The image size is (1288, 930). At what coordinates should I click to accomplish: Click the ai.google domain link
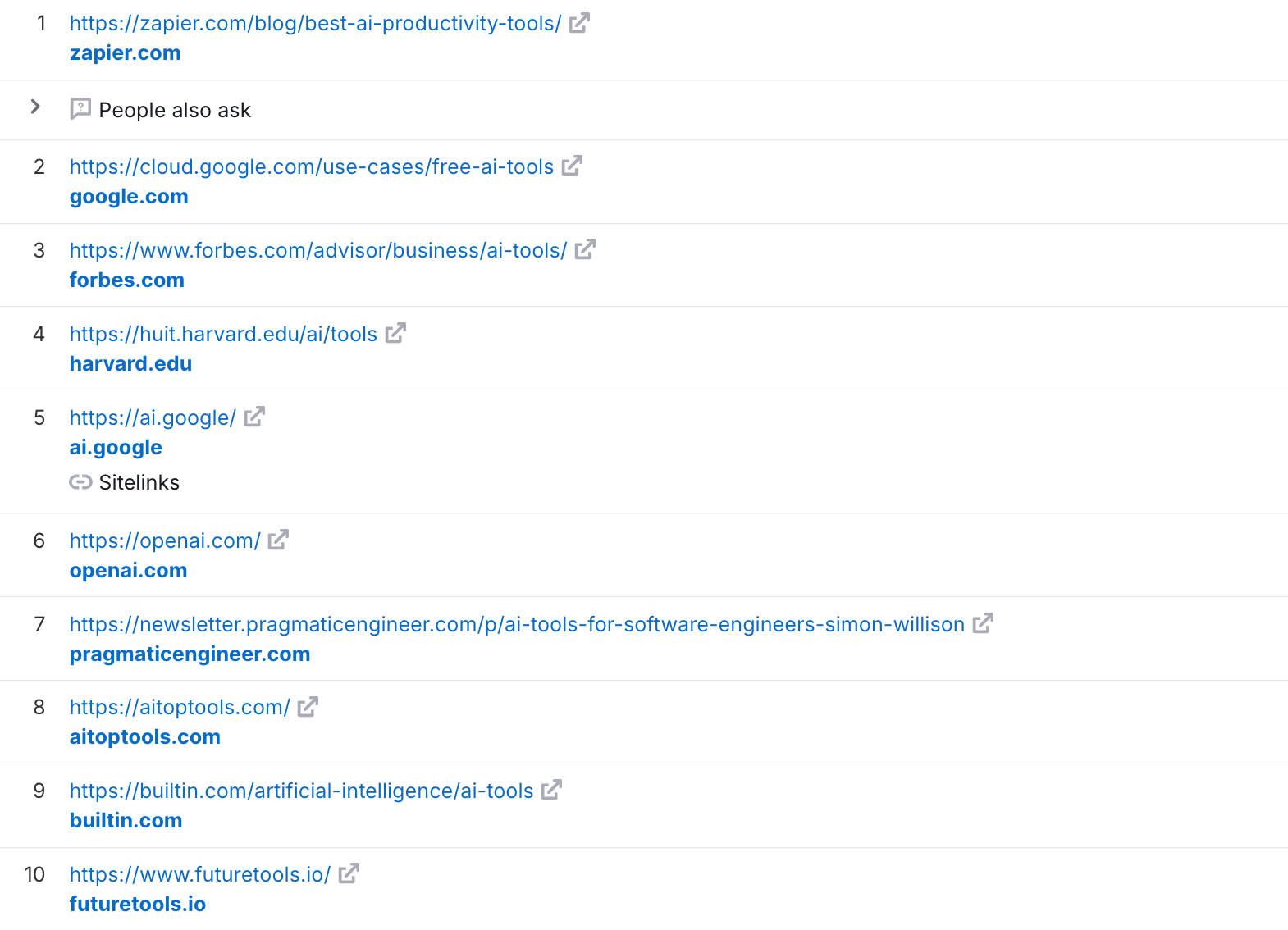pos(116,448)
